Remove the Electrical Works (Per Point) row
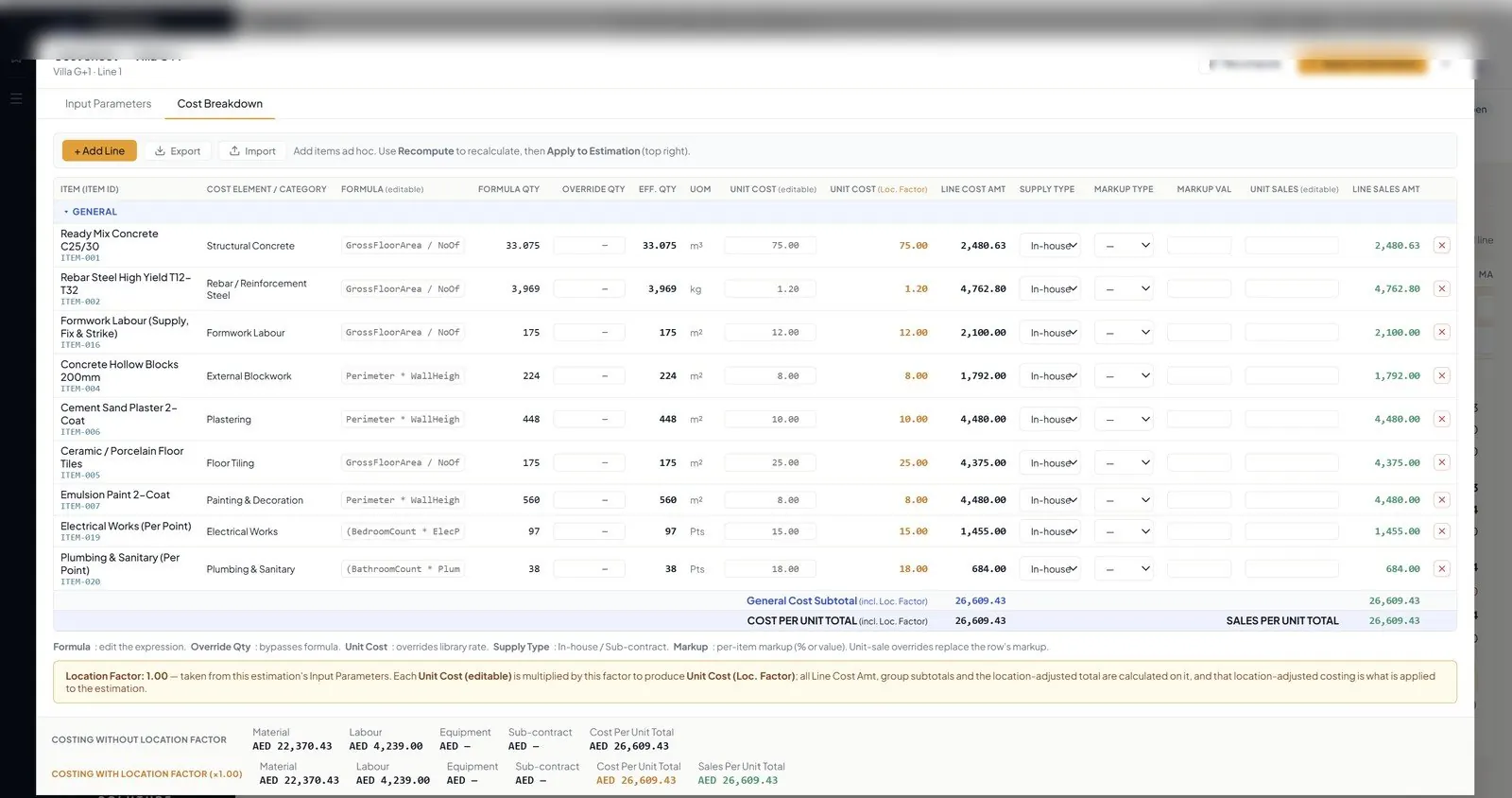The width and height of the screenshot is (1512, 798). tap(1441, 531)
